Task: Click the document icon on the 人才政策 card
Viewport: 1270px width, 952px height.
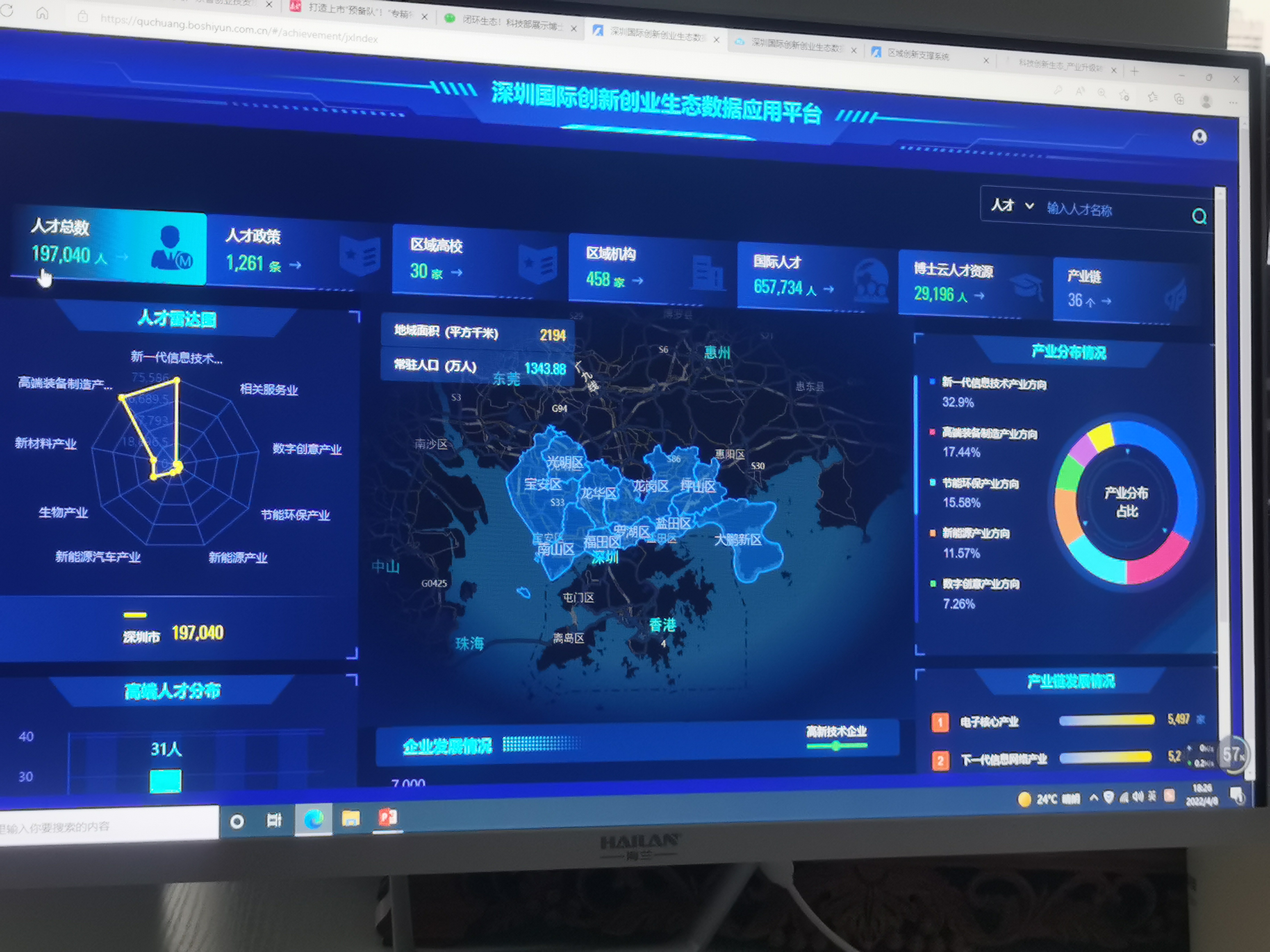Action: 360,255
